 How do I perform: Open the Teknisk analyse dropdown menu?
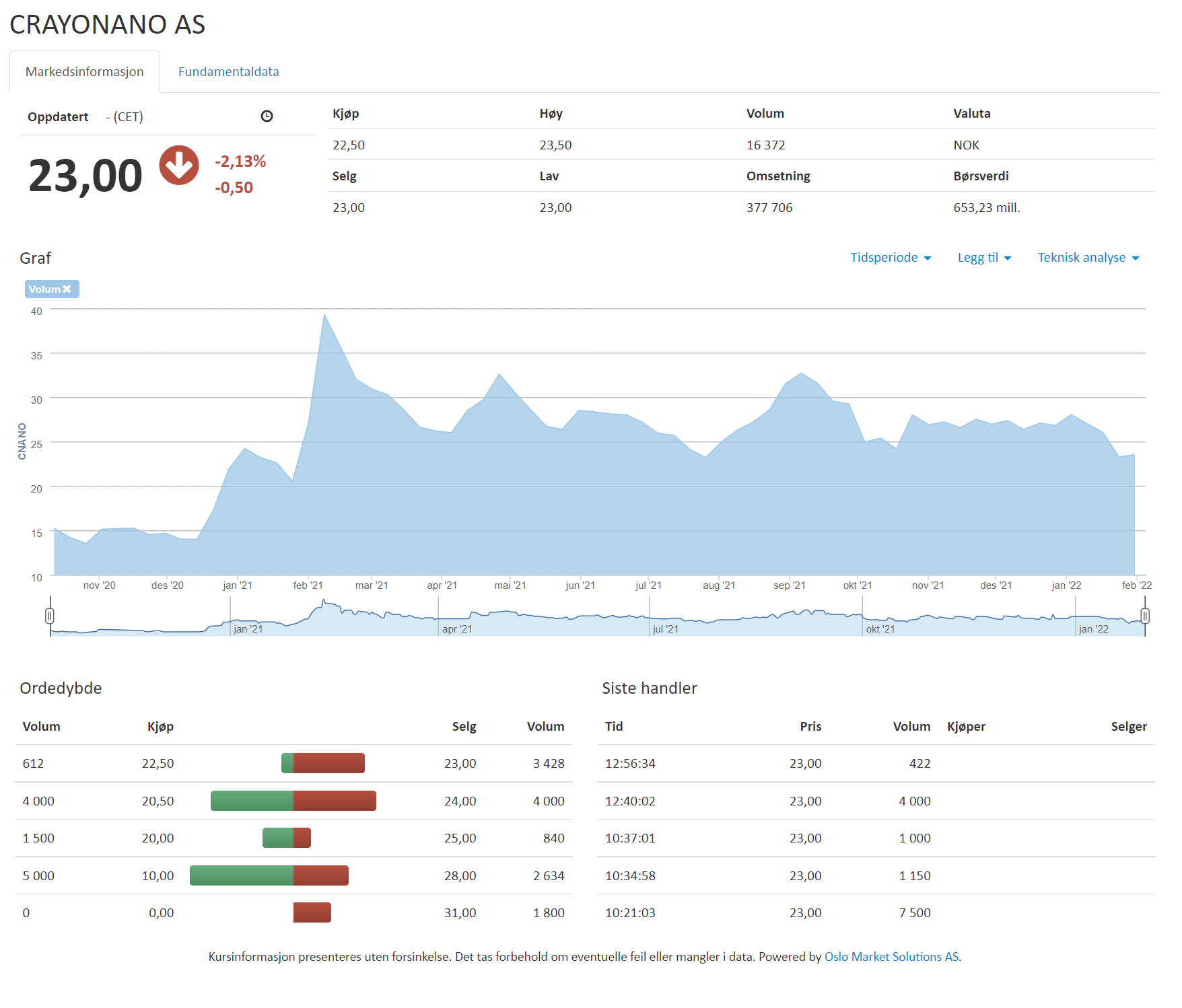[1087, 258]
